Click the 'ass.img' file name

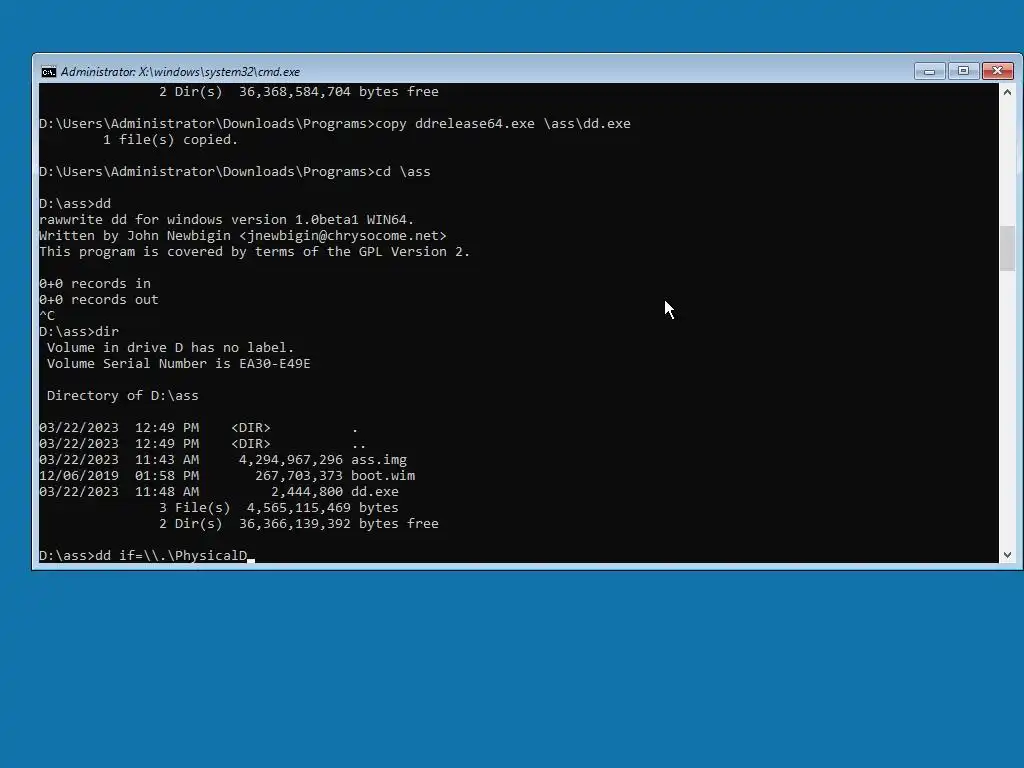coord(379,460)
